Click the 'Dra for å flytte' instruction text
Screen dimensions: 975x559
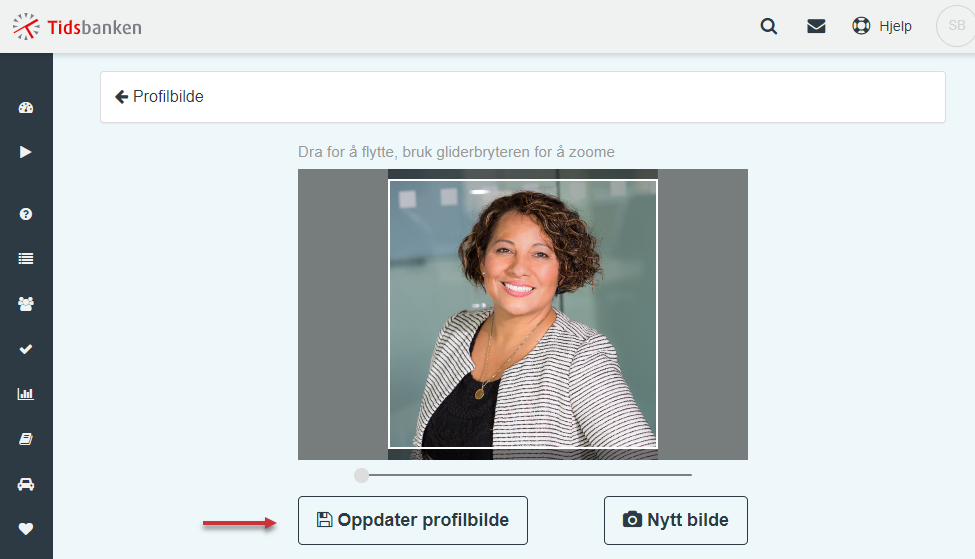coord(456,152)
